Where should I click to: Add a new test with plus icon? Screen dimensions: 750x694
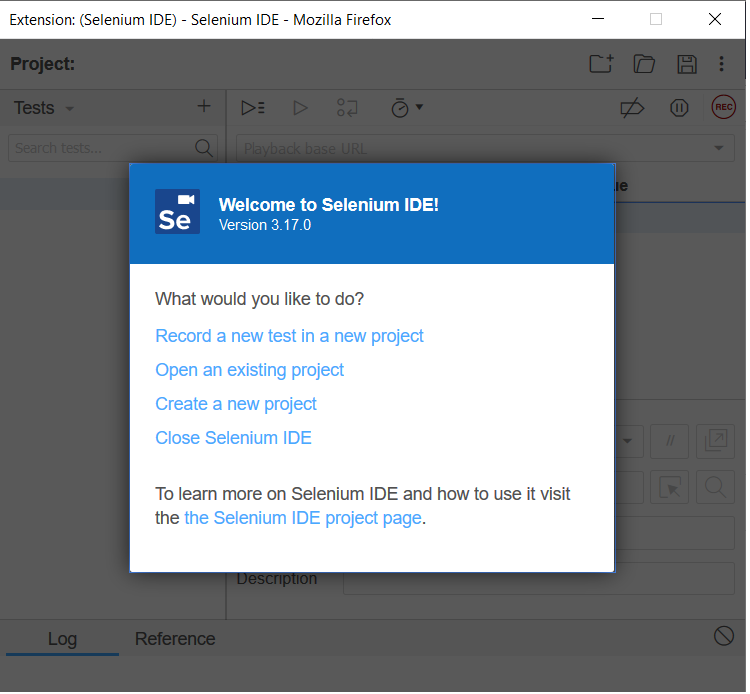coord(204,106)
